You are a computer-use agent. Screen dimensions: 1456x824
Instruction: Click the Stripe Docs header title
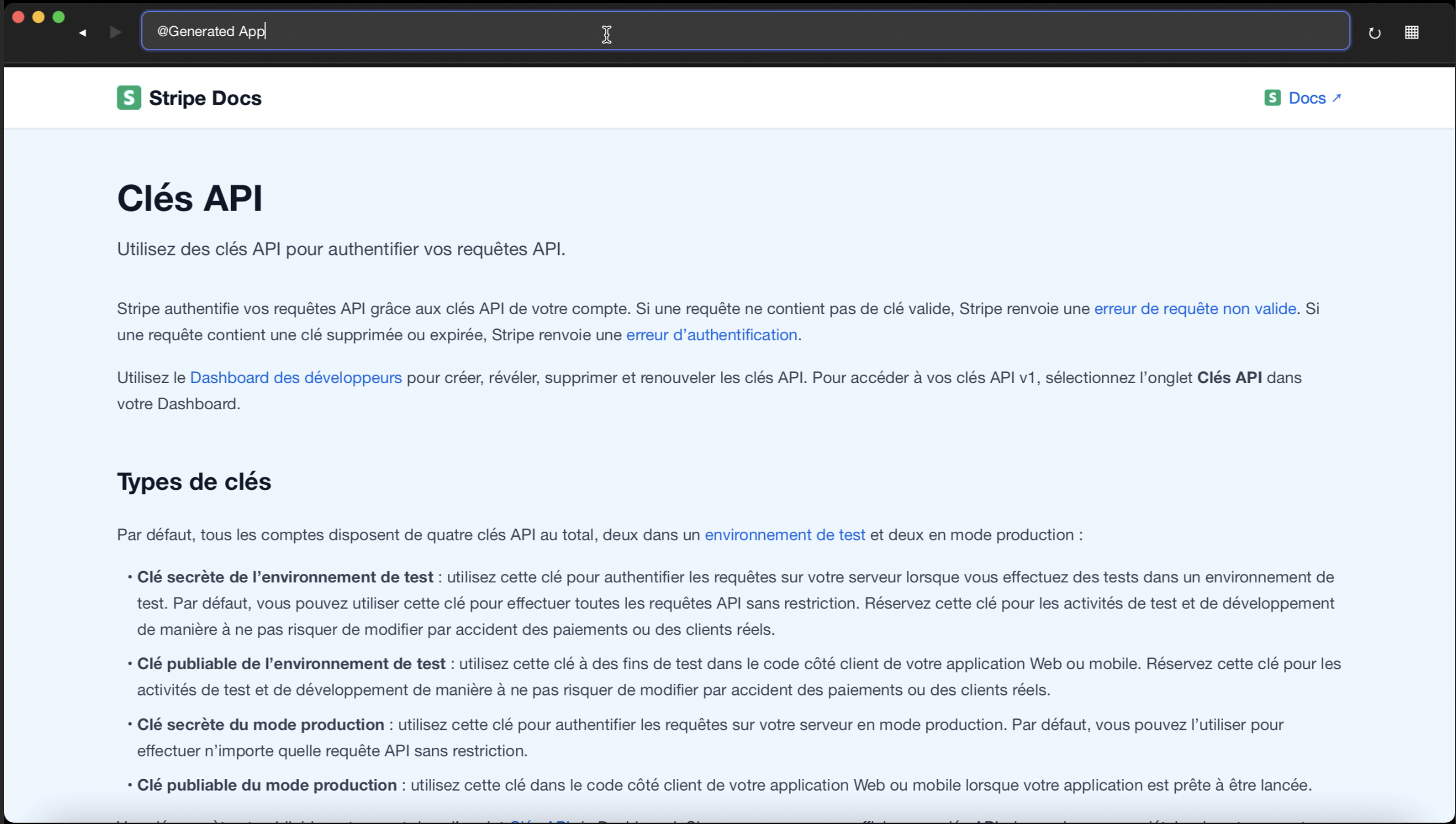pyautogui.click(x=205, y=98)
